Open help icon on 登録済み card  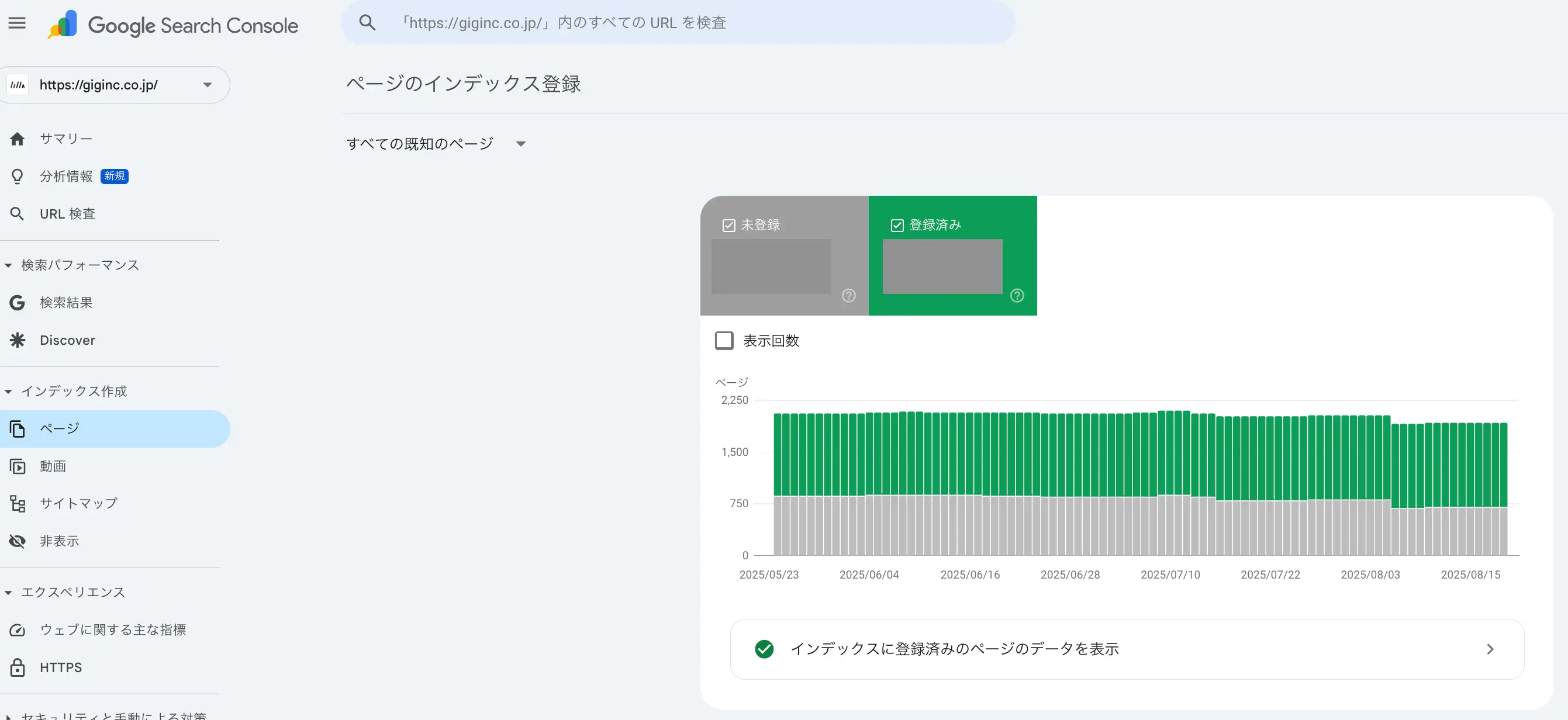(1017, 296)
